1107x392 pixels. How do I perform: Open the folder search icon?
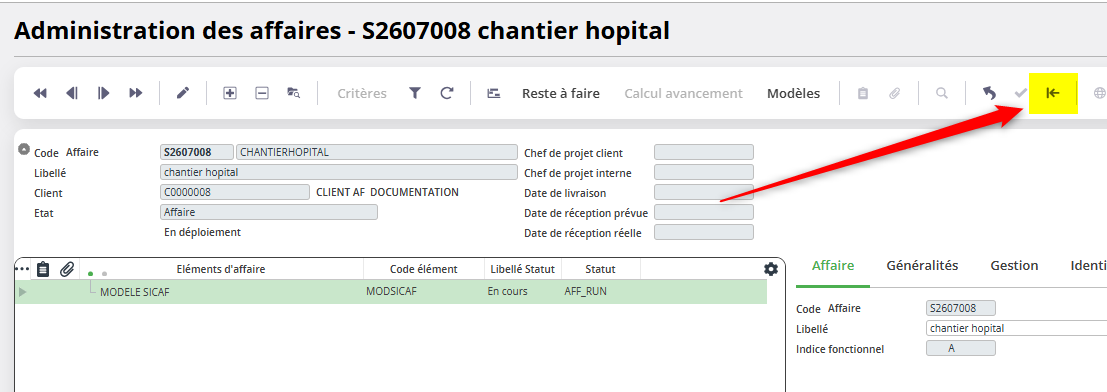click(294, 93)
